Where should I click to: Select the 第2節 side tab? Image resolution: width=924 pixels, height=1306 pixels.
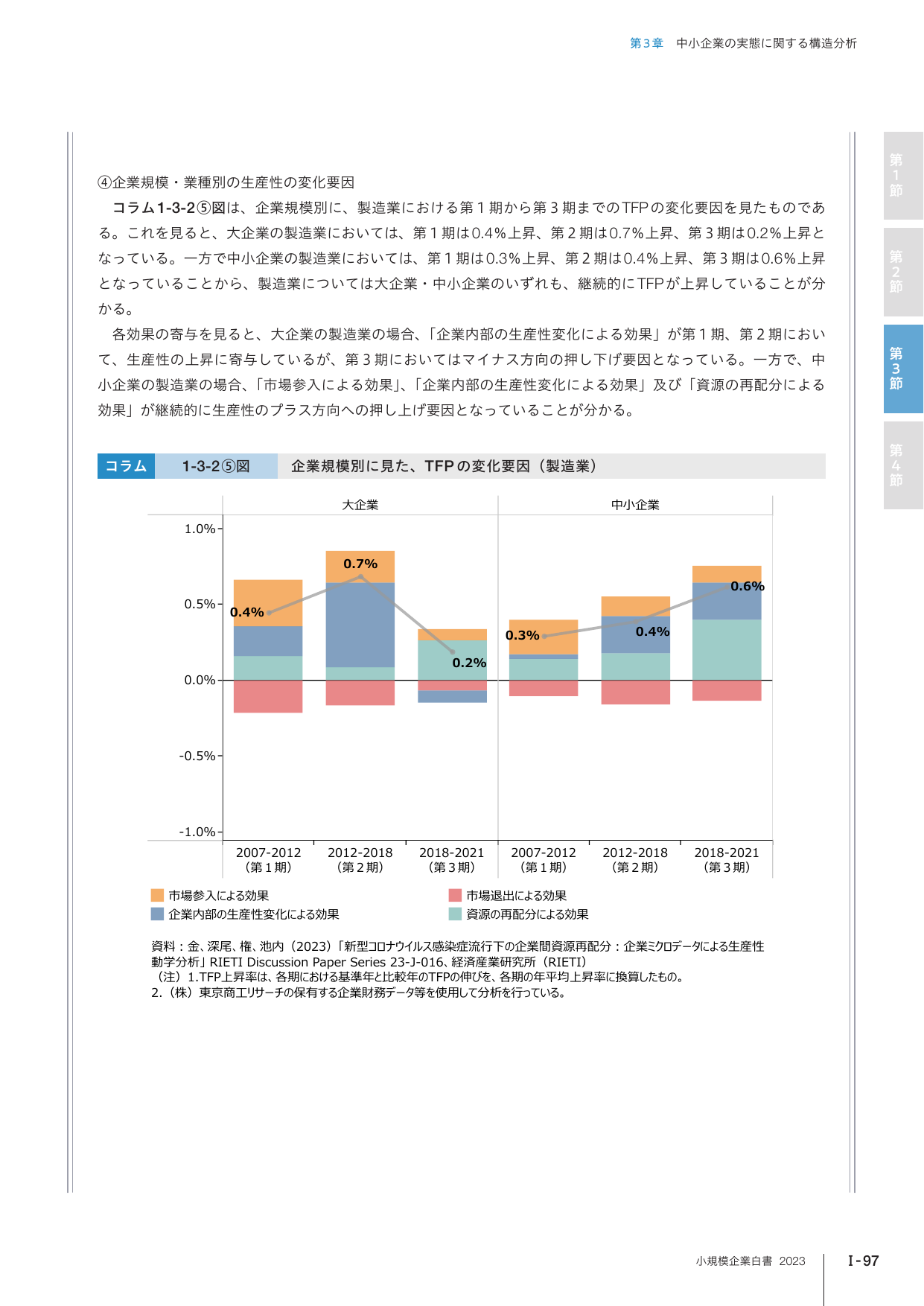pos(903,272)
